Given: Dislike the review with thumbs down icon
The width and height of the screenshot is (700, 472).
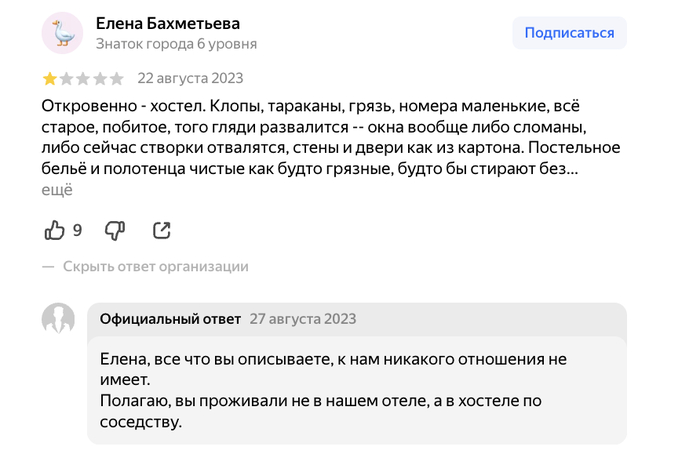Looking at the screenshot, I should tap(115, 231).
